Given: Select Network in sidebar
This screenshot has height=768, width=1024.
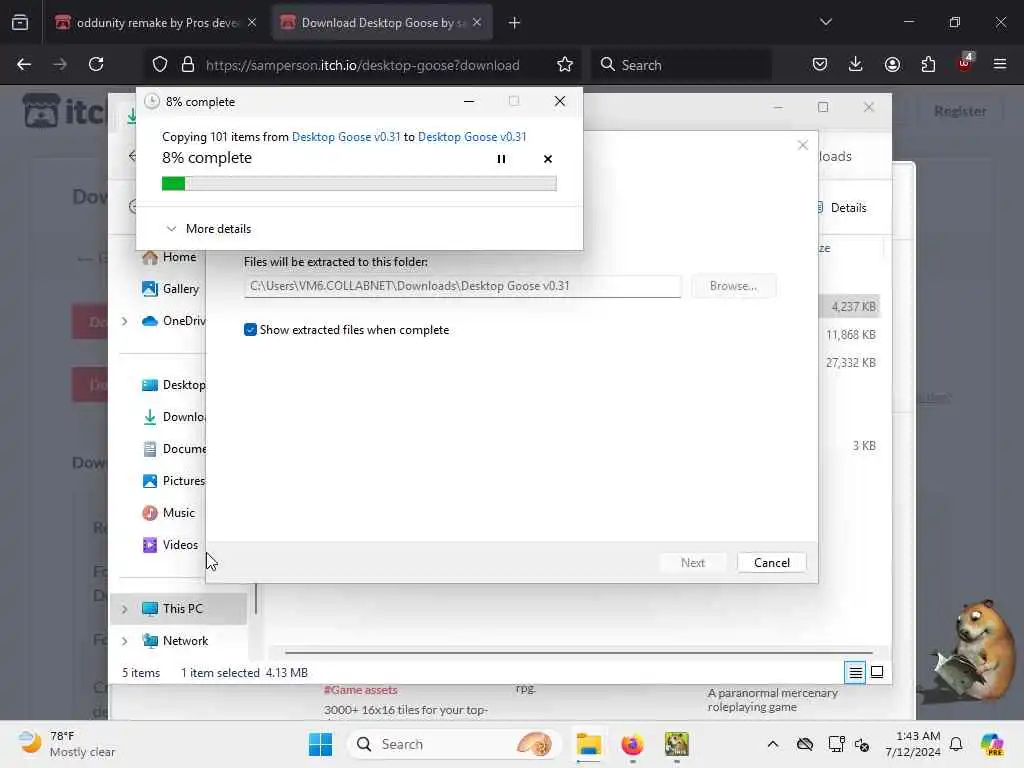Looking at the screenshot, I should click(x=175, y=641).
